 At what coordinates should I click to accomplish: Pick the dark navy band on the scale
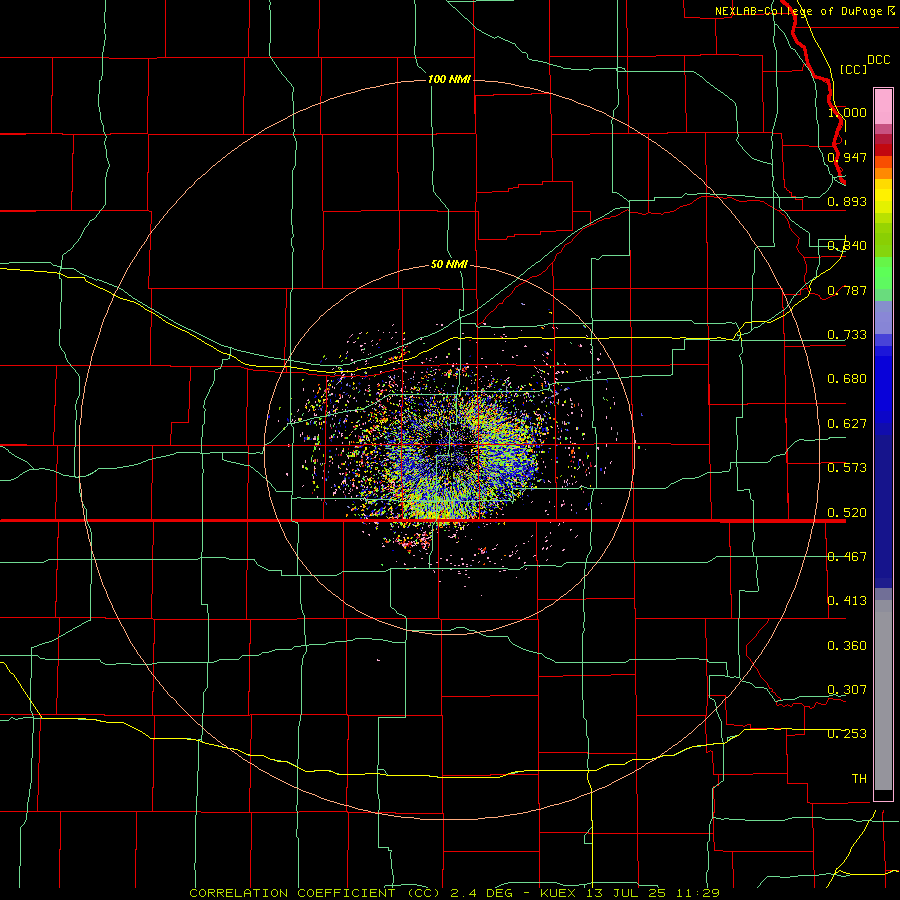coord(883,511)
